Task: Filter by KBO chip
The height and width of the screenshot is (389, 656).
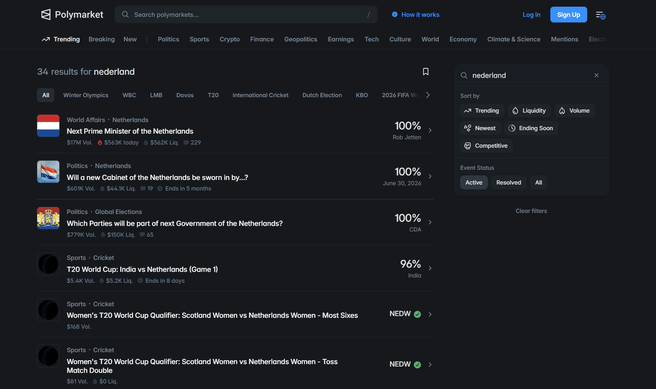Action: pyautogui.click(x=362, y=95)
